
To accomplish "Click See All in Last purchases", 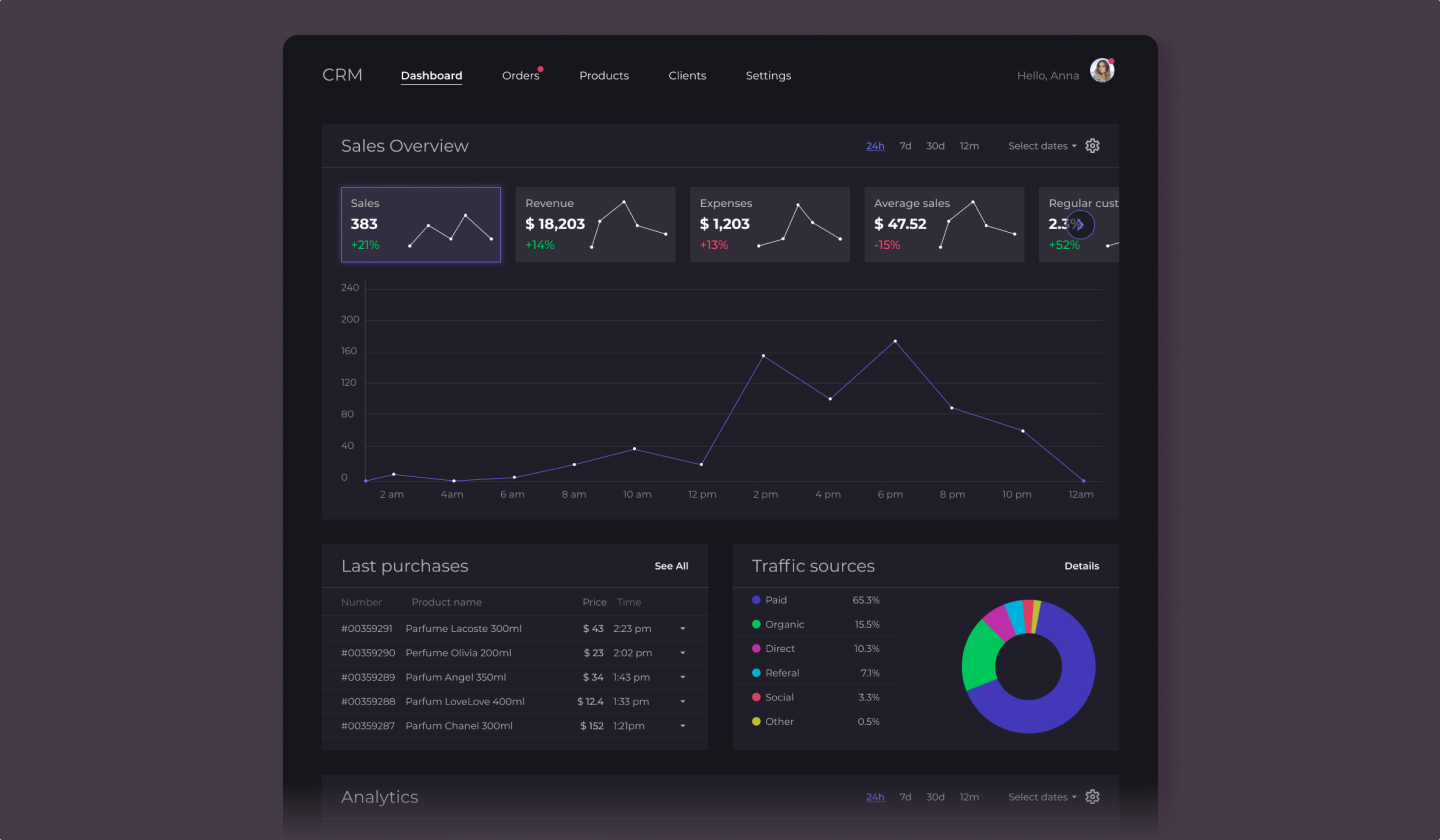I will (671, 566).
